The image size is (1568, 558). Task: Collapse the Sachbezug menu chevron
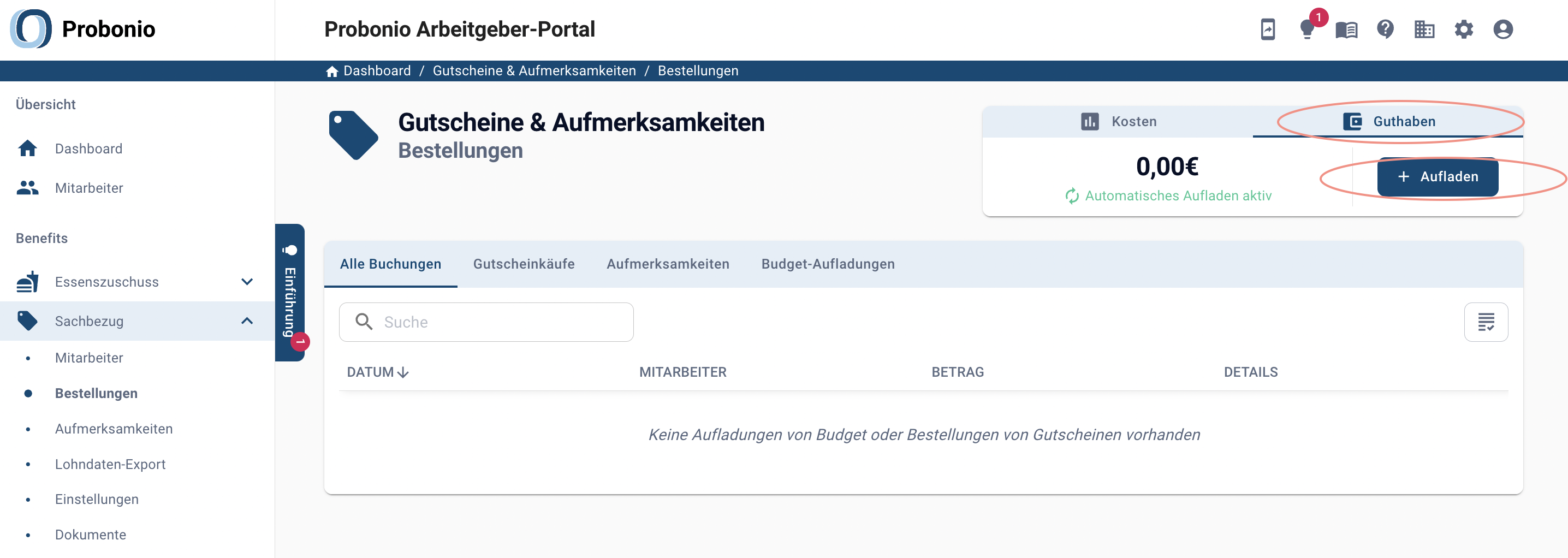point(247,320)
